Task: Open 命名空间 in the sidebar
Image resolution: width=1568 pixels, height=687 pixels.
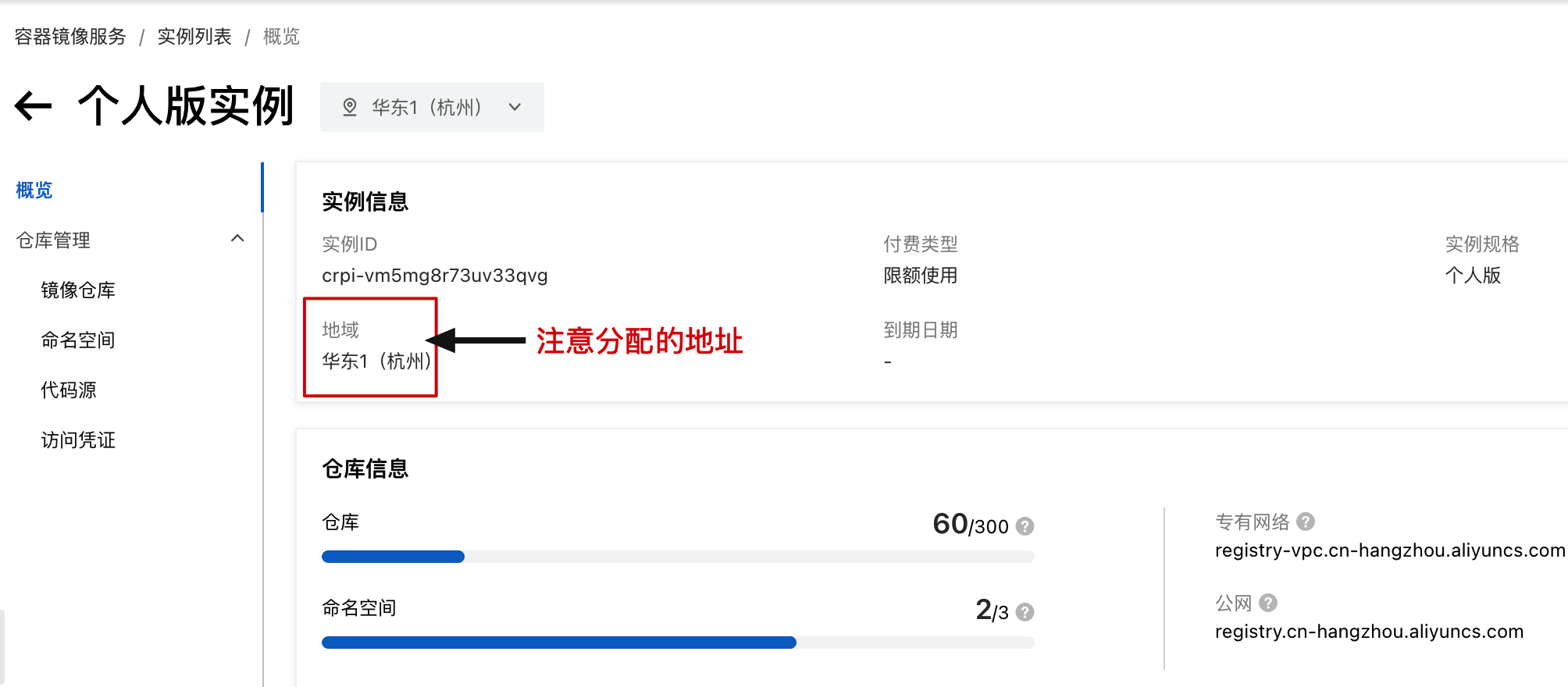Action: point(78,340)
